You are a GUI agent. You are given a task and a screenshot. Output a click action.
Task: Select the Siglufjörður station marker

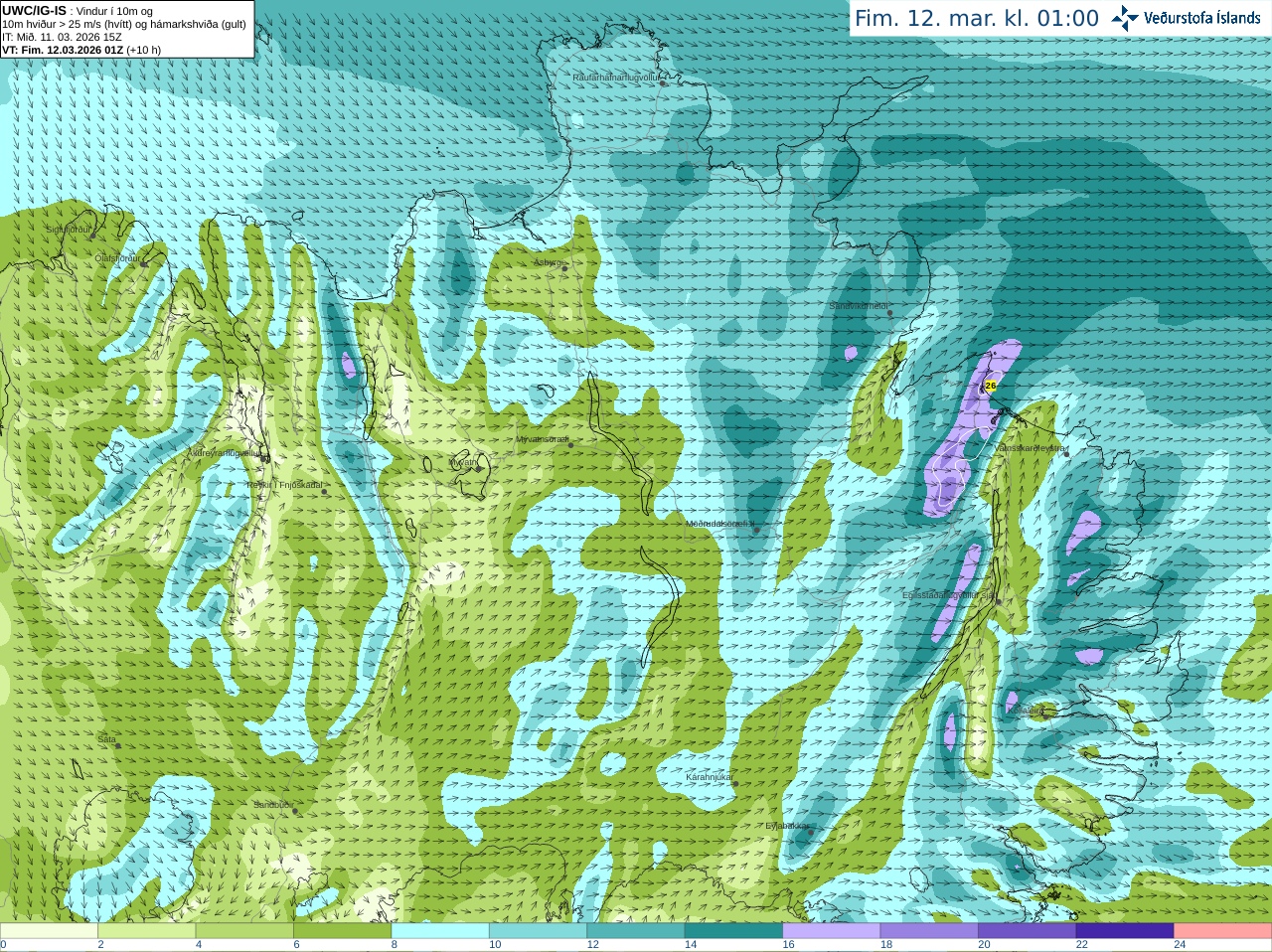pos(93,236)
